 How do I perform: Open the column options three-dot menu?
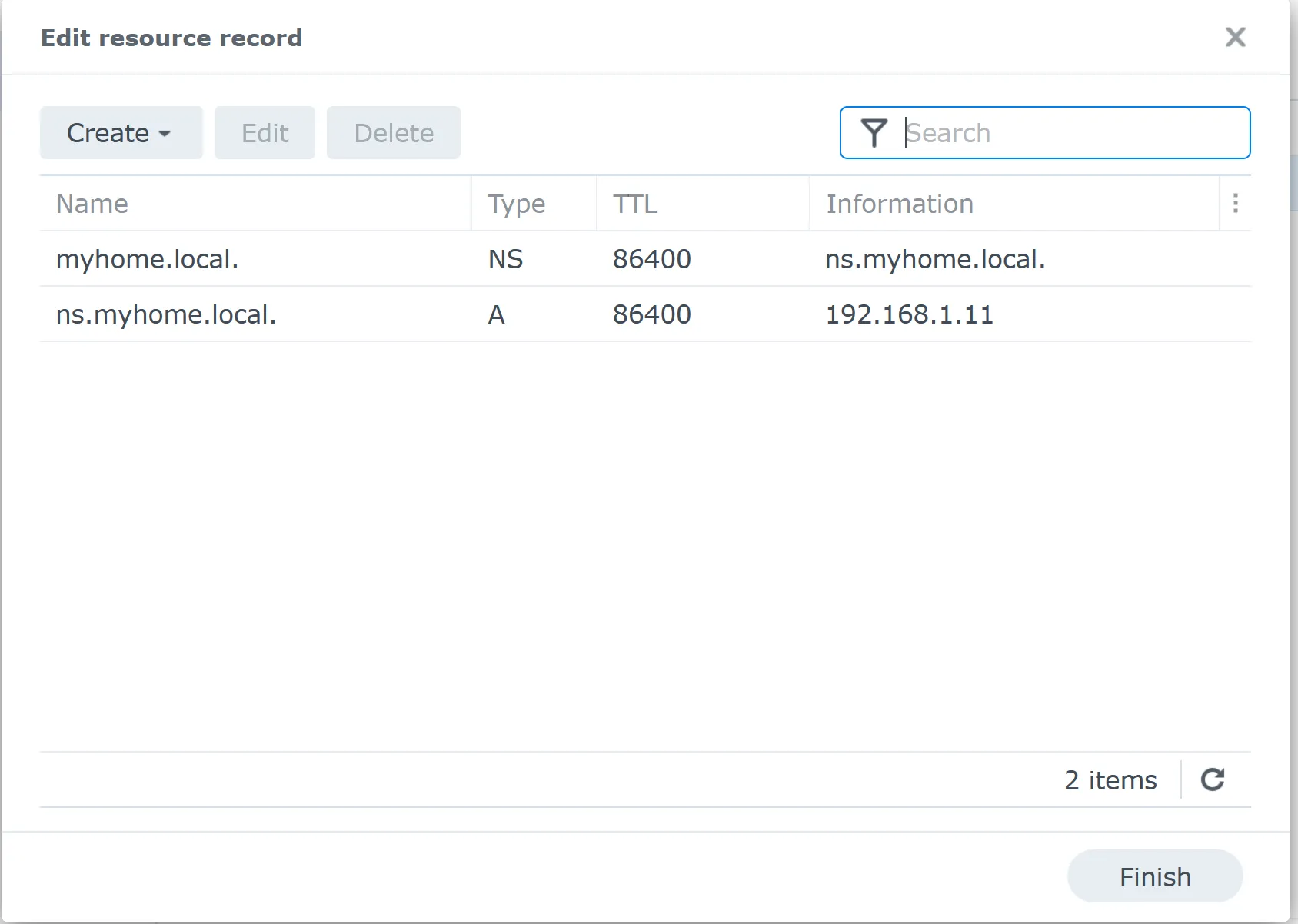click(1235, 203)
